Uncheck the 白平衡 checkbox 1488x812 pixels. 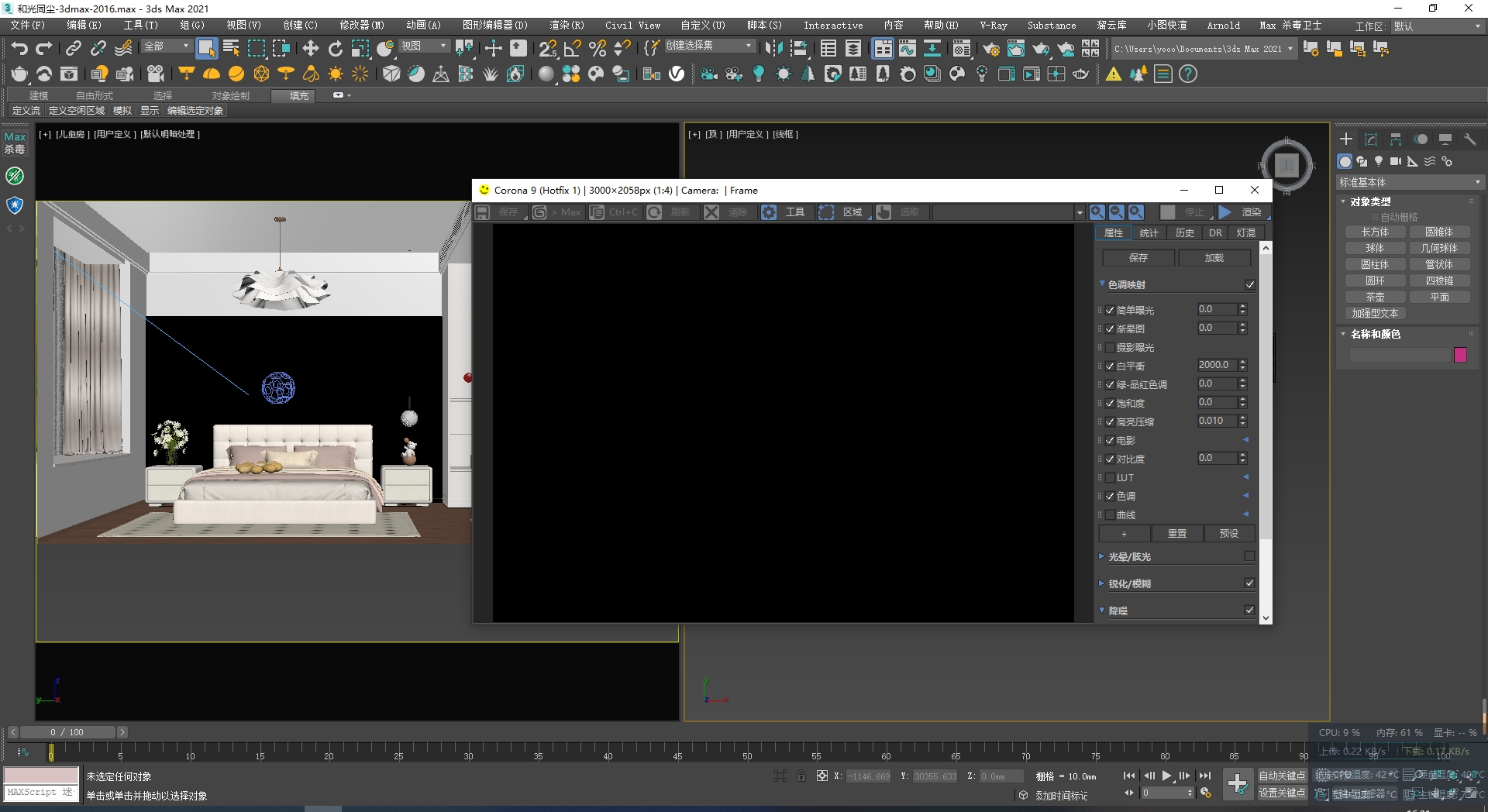click(x=1110, y=366)
